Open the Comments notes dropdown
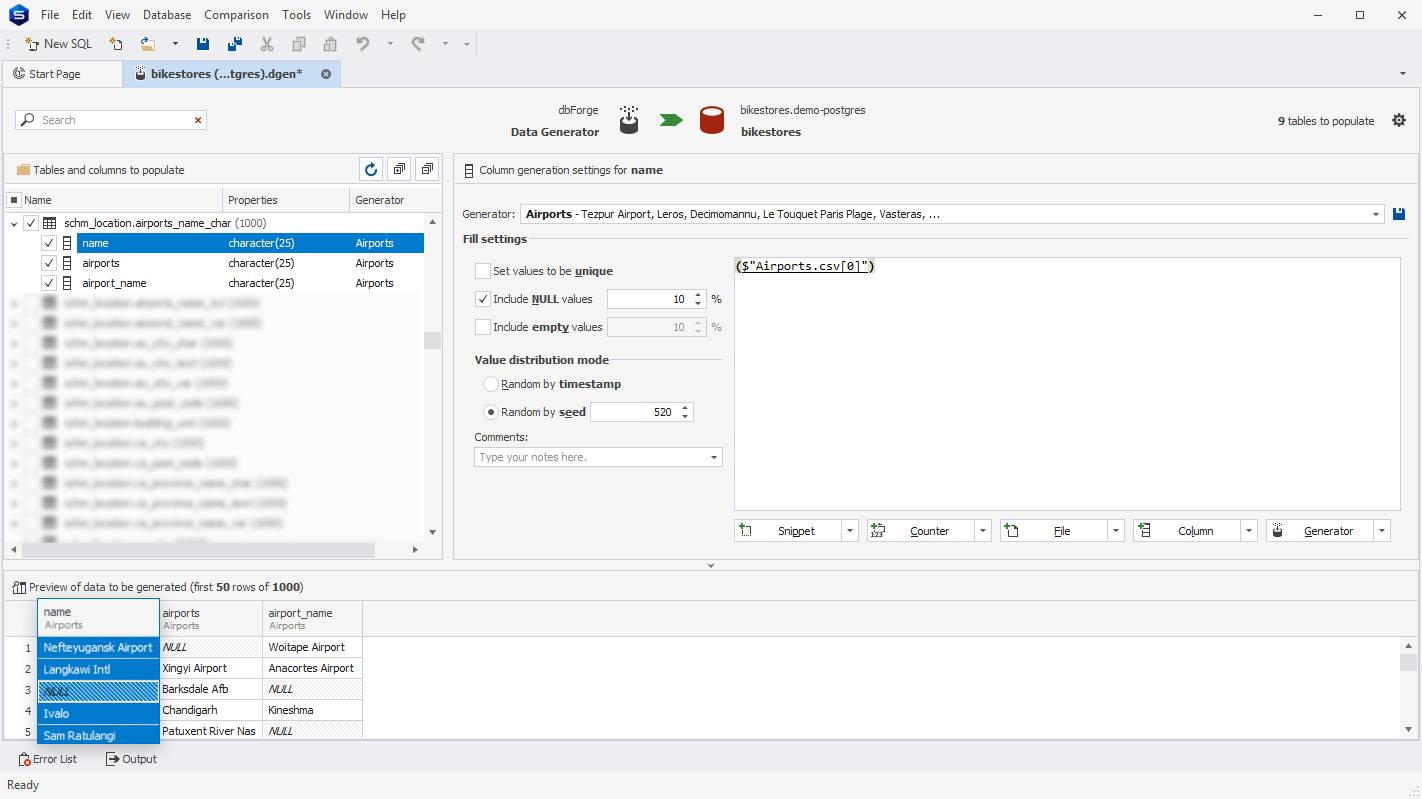Screen dimensions: 1422x799 click(x=714, y=457)
